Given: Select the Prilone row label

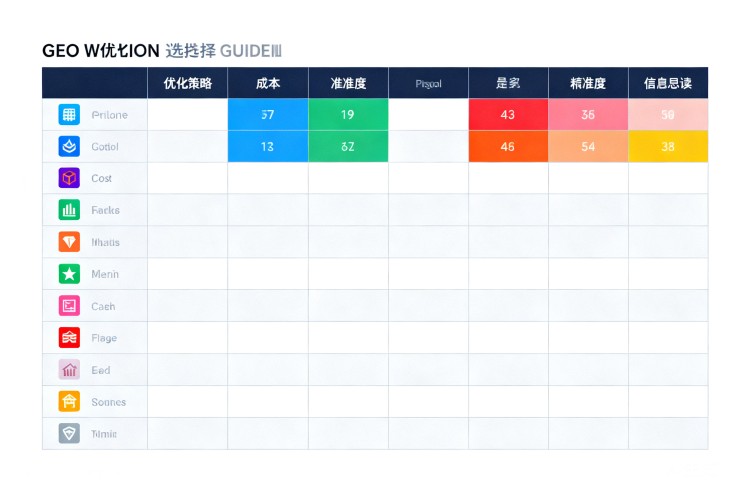Looking at the screenshot, I should pos(110,115).
